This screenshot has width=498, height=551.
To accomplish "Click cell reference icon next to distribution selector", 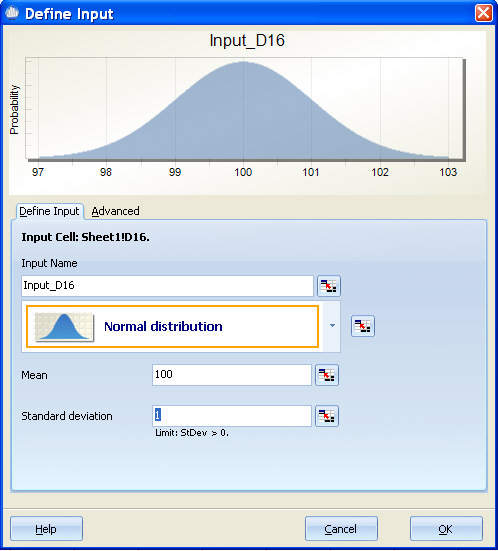I will click(x=363, y=326).
